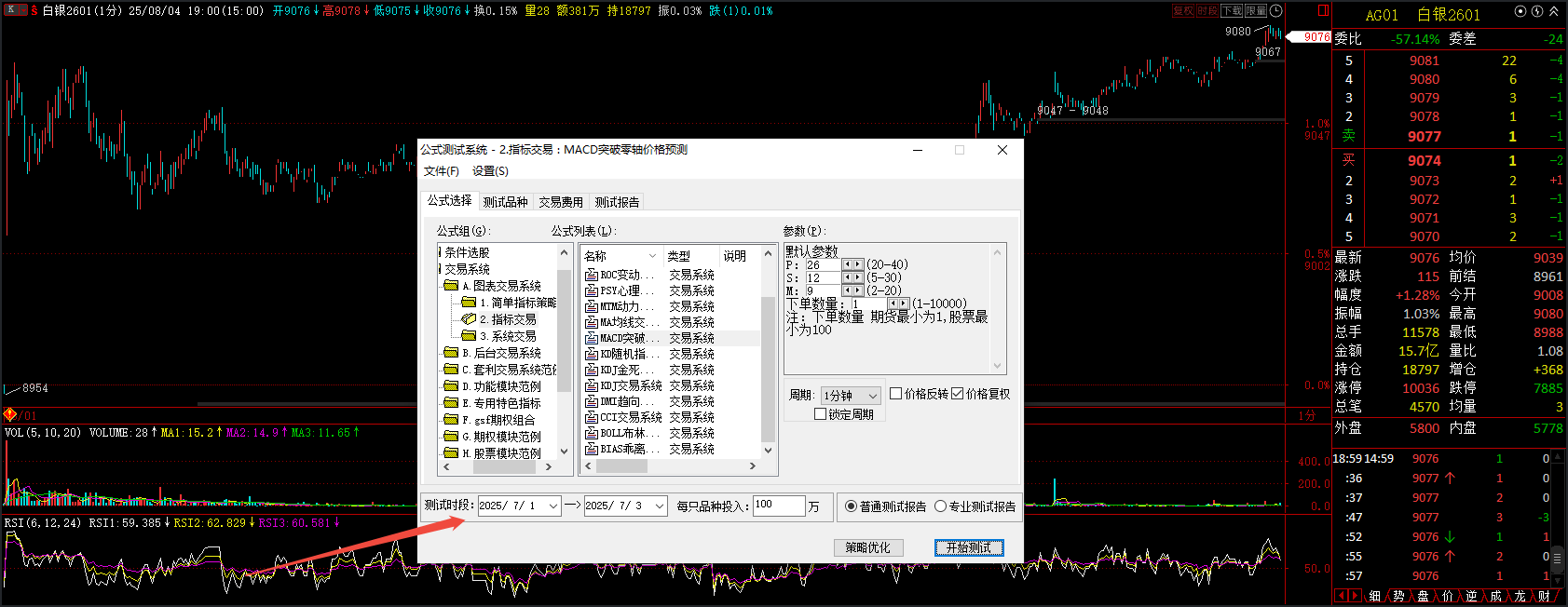Image resolution: width=1568 pixels, height=607 pixels.
Task: Open the test end date 2025/7/3 dropdown
Action: (660, 506)
